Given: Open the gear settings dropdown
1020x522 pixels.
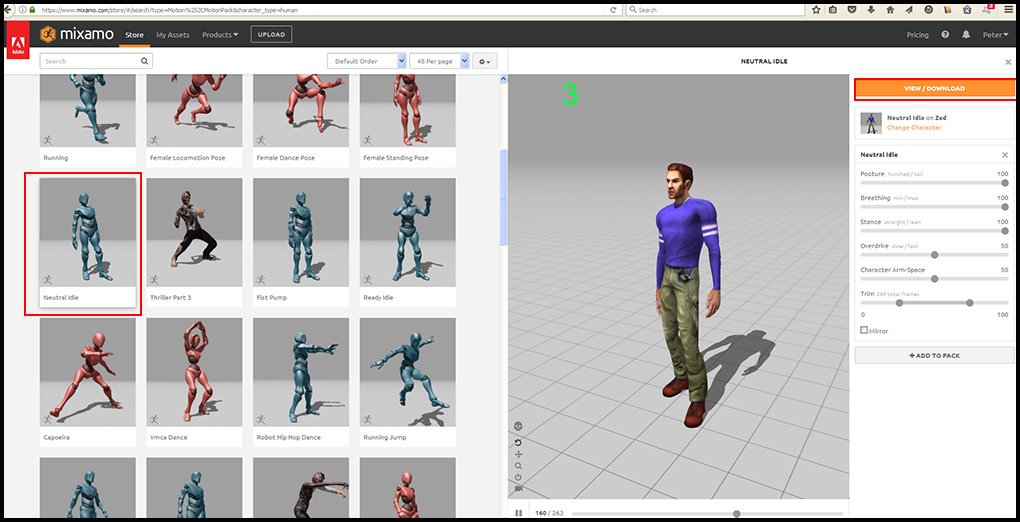Looking at the screenshot, I should tap(485, 61).
